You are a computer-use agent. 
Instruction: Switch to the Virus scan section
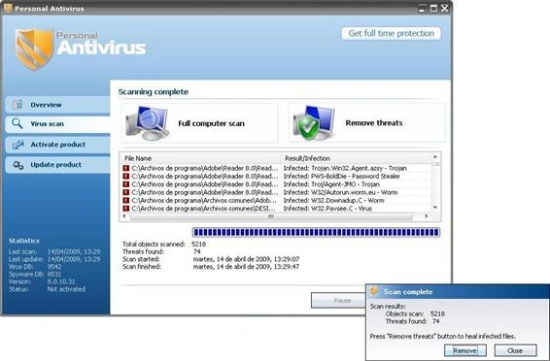[x=58, y=124]
